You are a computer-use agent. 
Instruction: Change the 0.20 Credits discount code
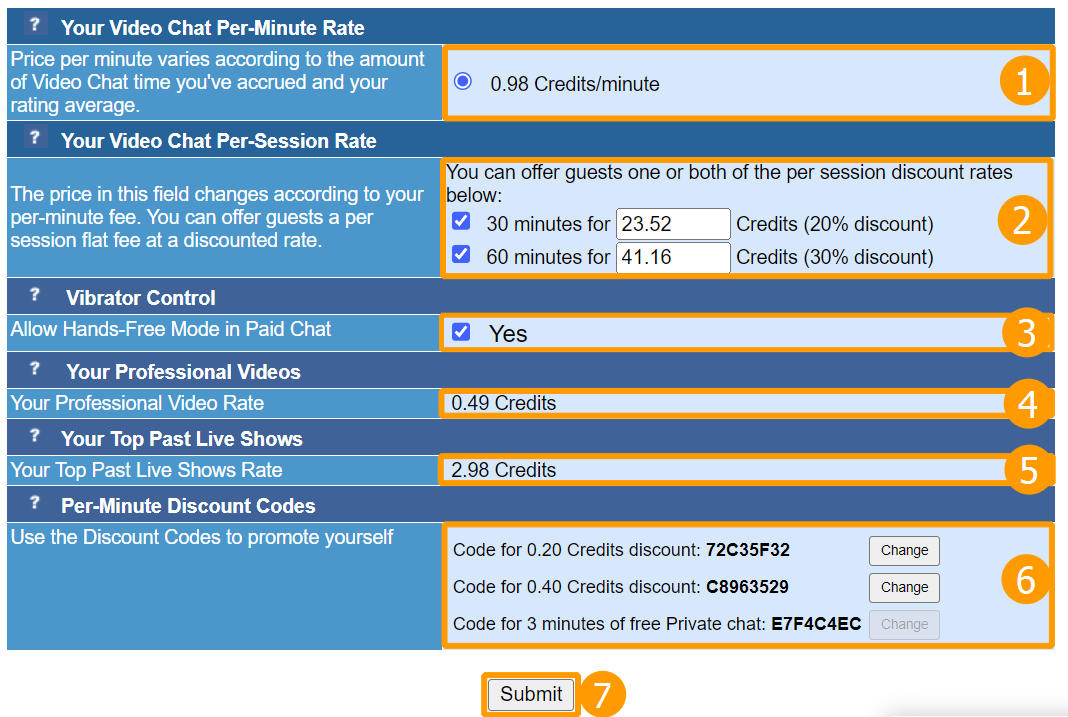(904, 550)
